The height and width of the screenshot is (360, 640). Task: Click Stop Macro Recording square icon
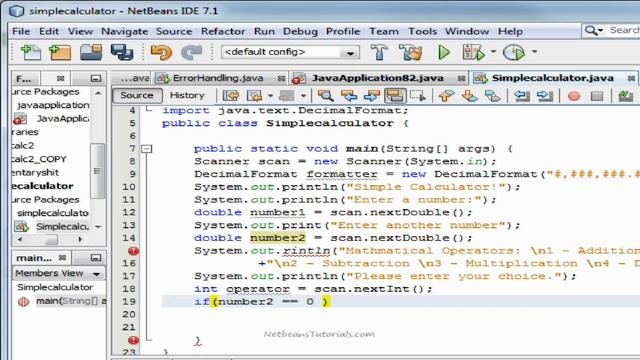coord(597,96)
